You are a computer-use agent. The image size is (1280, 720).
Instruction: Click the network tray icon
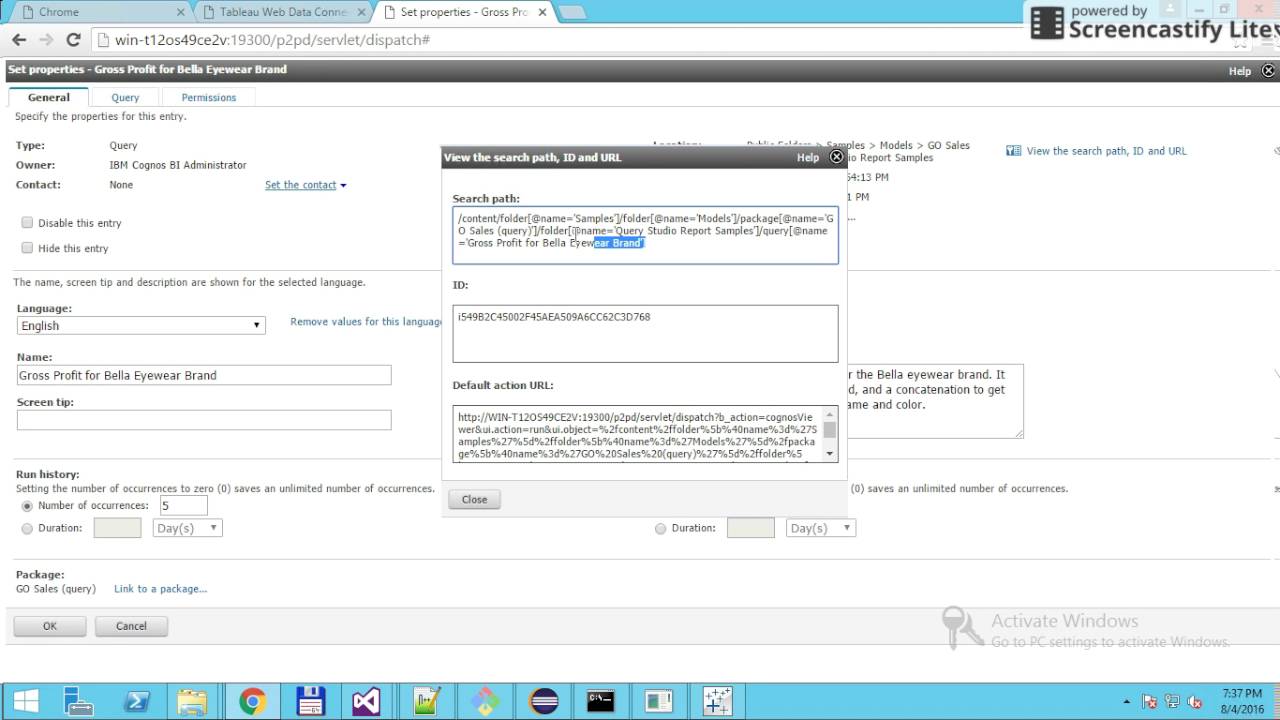1172,702
